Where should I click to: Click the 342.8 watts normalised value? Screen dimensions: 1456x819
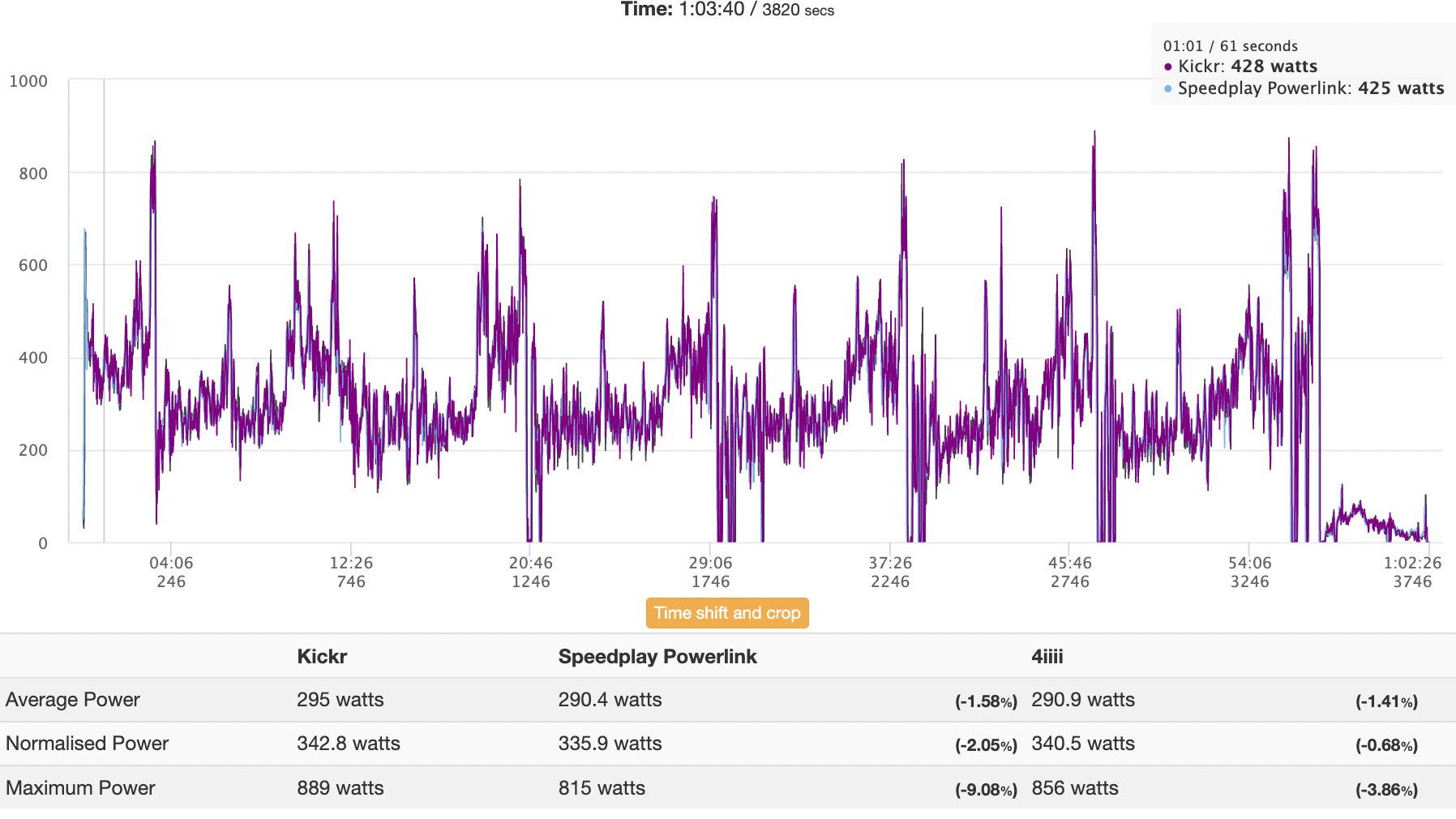[x=349, y=744]
